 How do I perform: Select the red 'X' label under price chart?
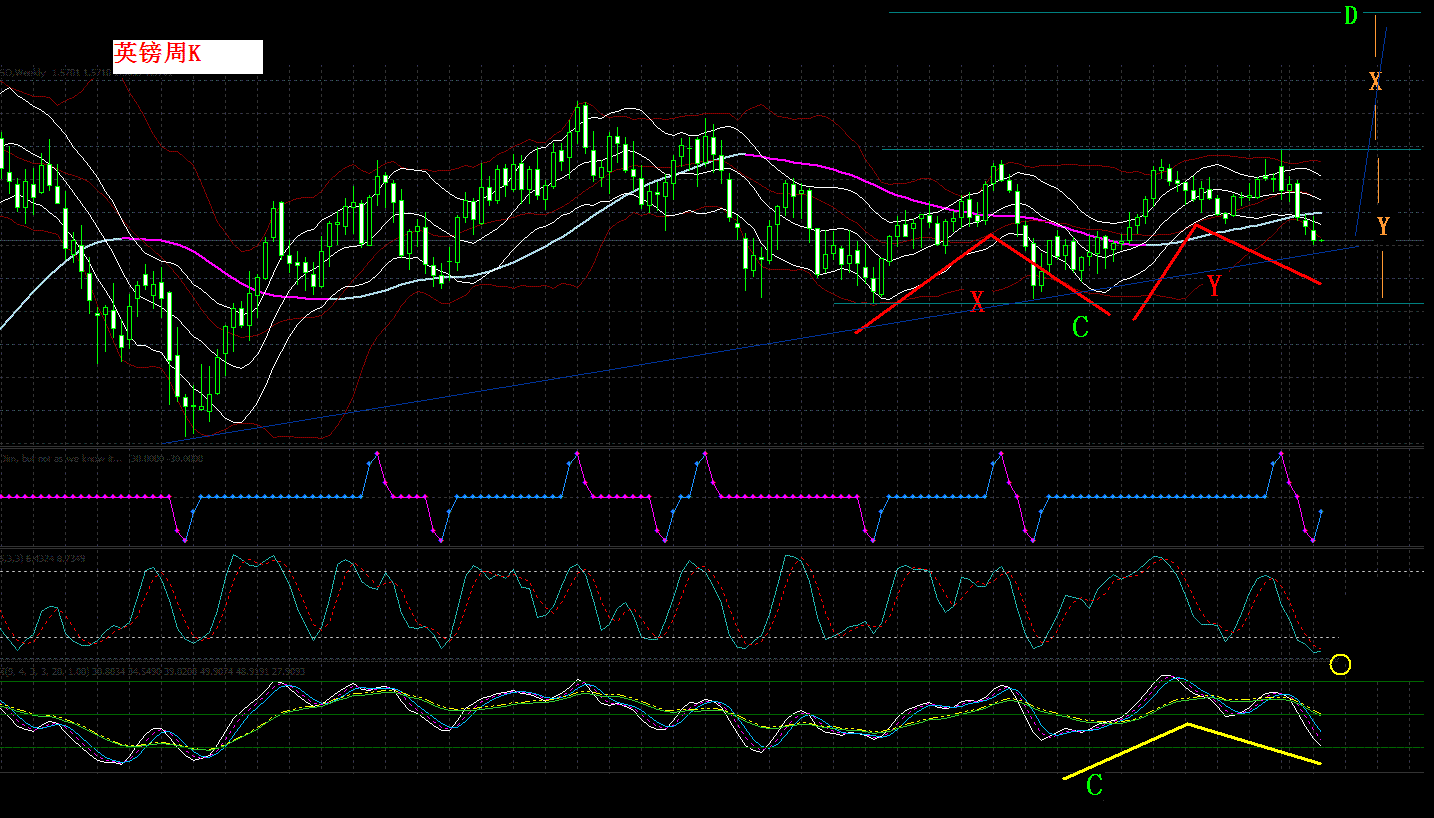[x=977, y=301]
